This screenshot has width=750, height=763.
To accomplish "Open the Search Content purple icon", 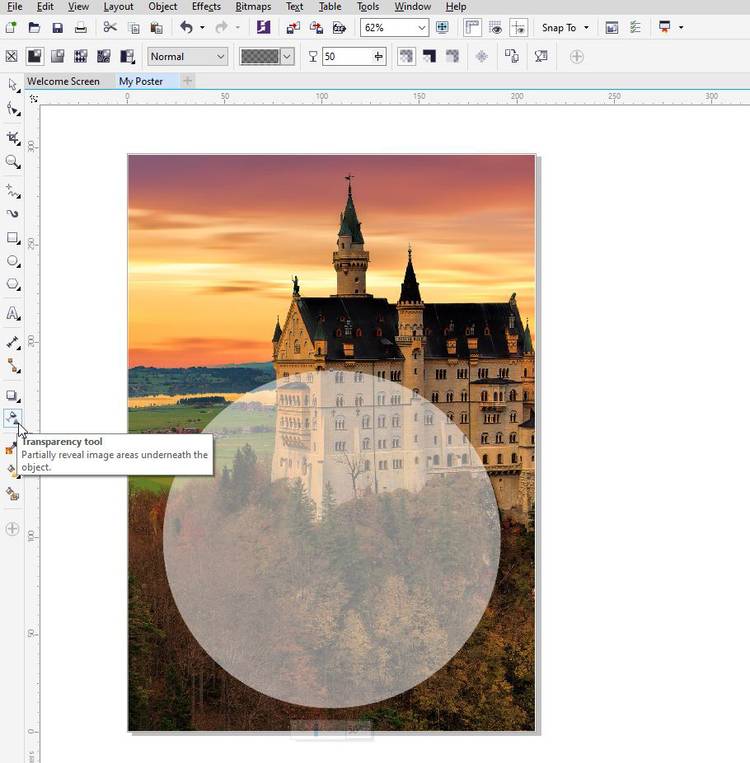I will pos(263,27).
